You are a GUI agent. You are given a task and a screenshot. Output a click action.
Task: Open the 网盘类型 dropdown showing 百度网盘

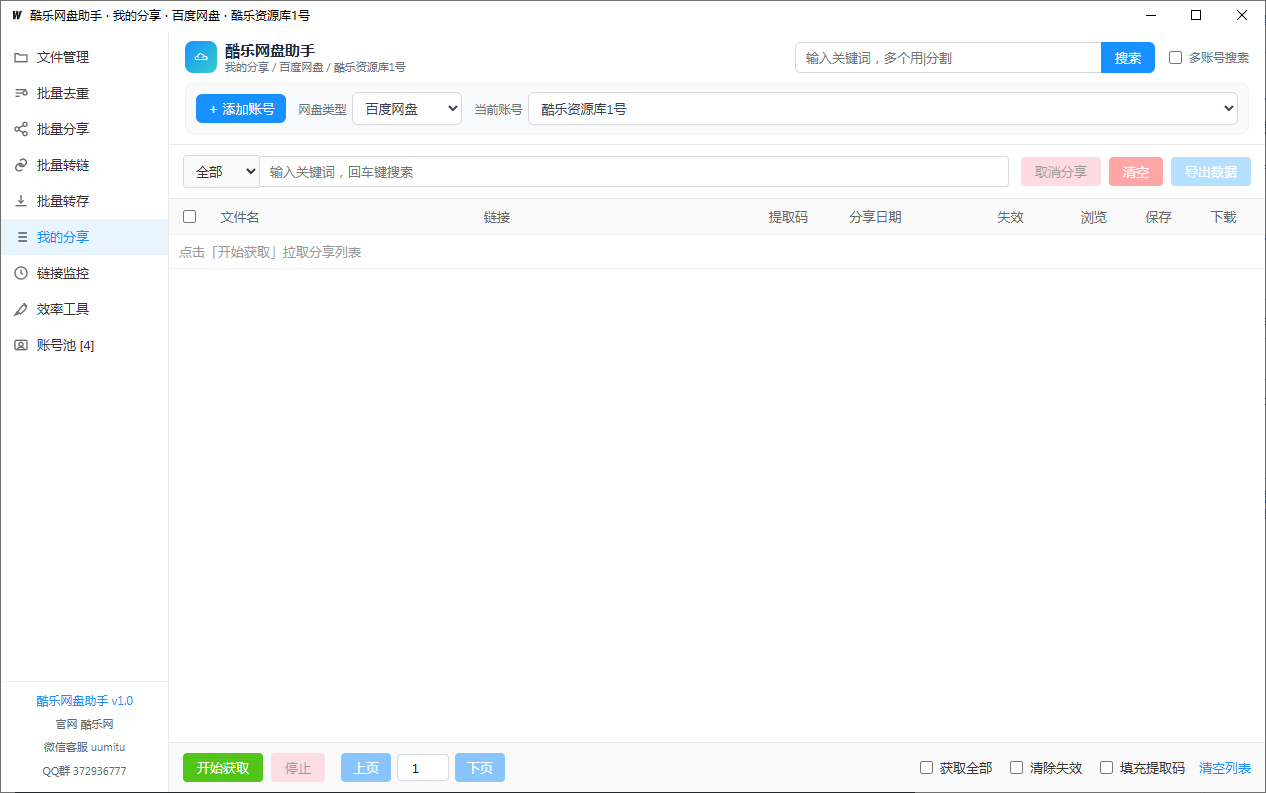(407, 109)
